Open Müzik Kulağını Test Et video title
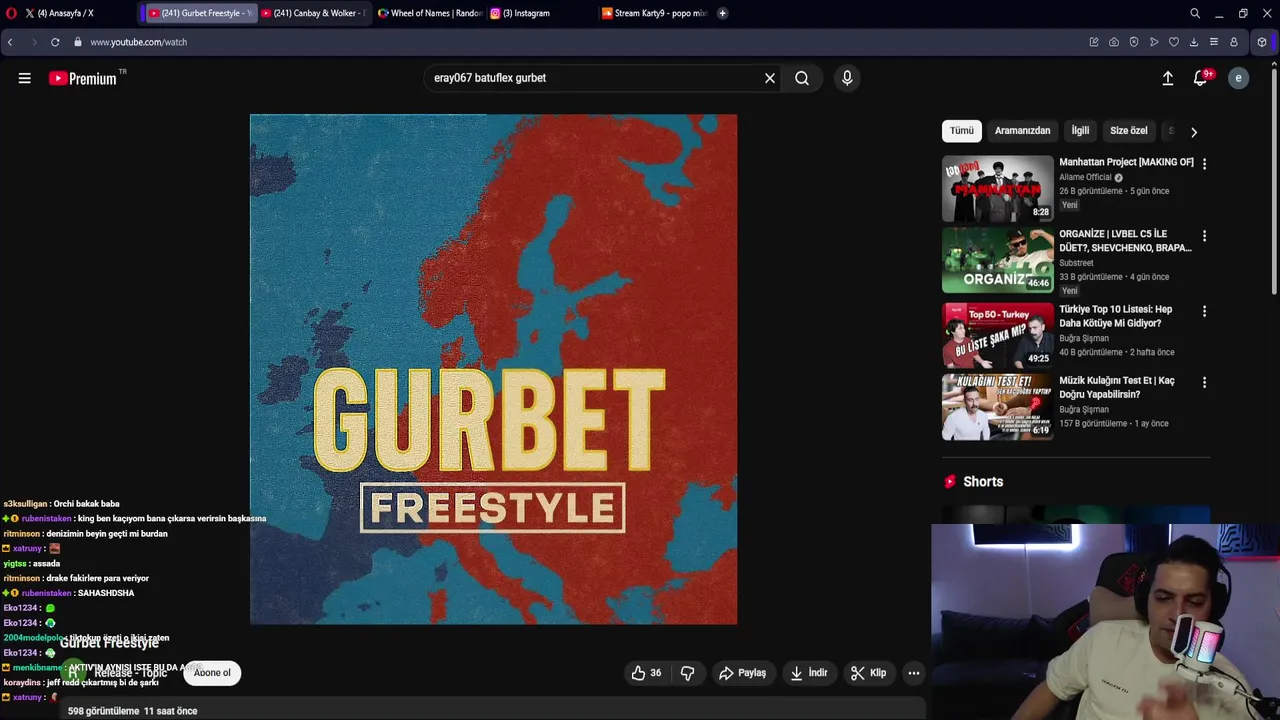 pos(1117,387)
